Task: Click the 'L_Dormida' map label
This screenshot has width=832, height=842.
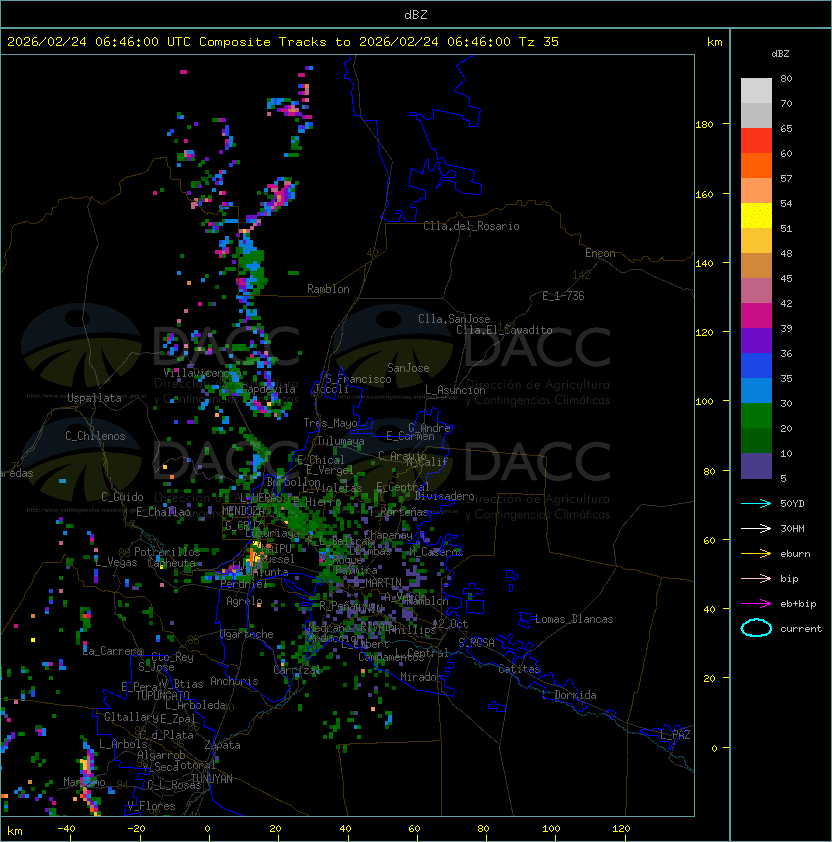Action: (x=569, y=695)
